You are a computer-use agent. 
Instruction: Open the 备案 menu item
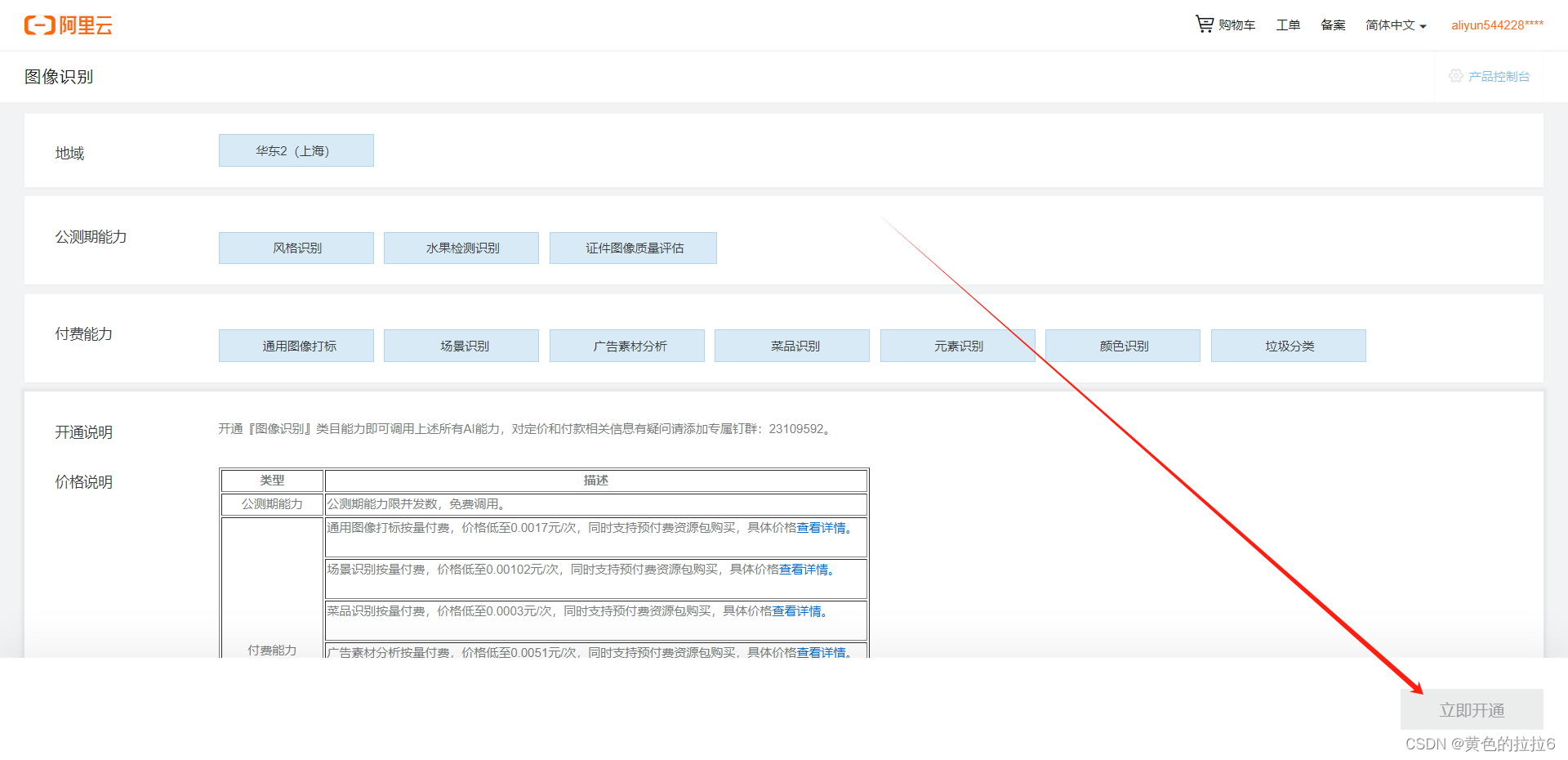tap(1333, 25)
